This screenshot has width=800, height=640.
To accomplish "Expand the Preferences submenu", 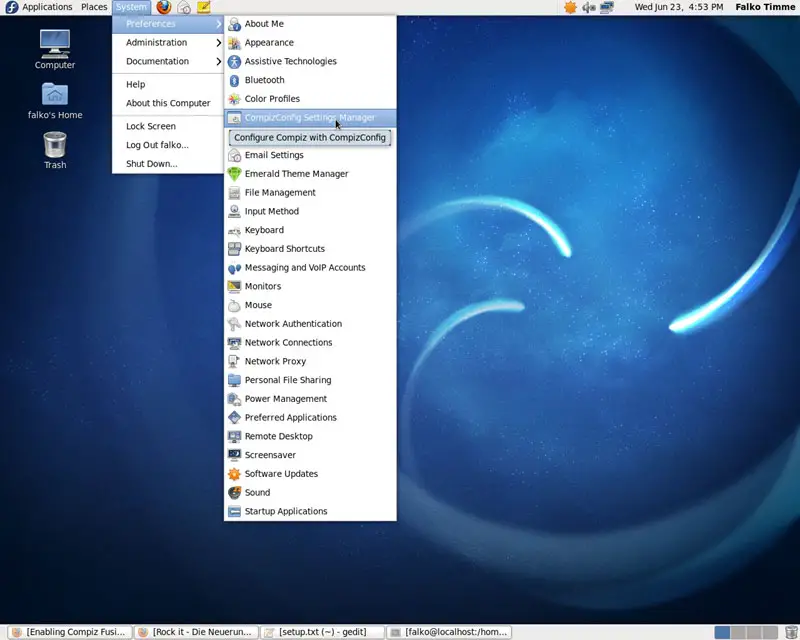I will pyautogui.click(x=168, y=23).
